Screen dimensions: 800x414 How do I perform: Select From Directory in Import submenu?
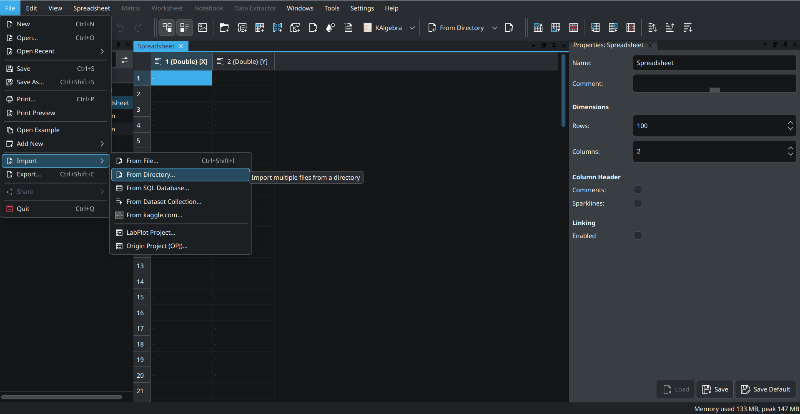pos(150,174)
